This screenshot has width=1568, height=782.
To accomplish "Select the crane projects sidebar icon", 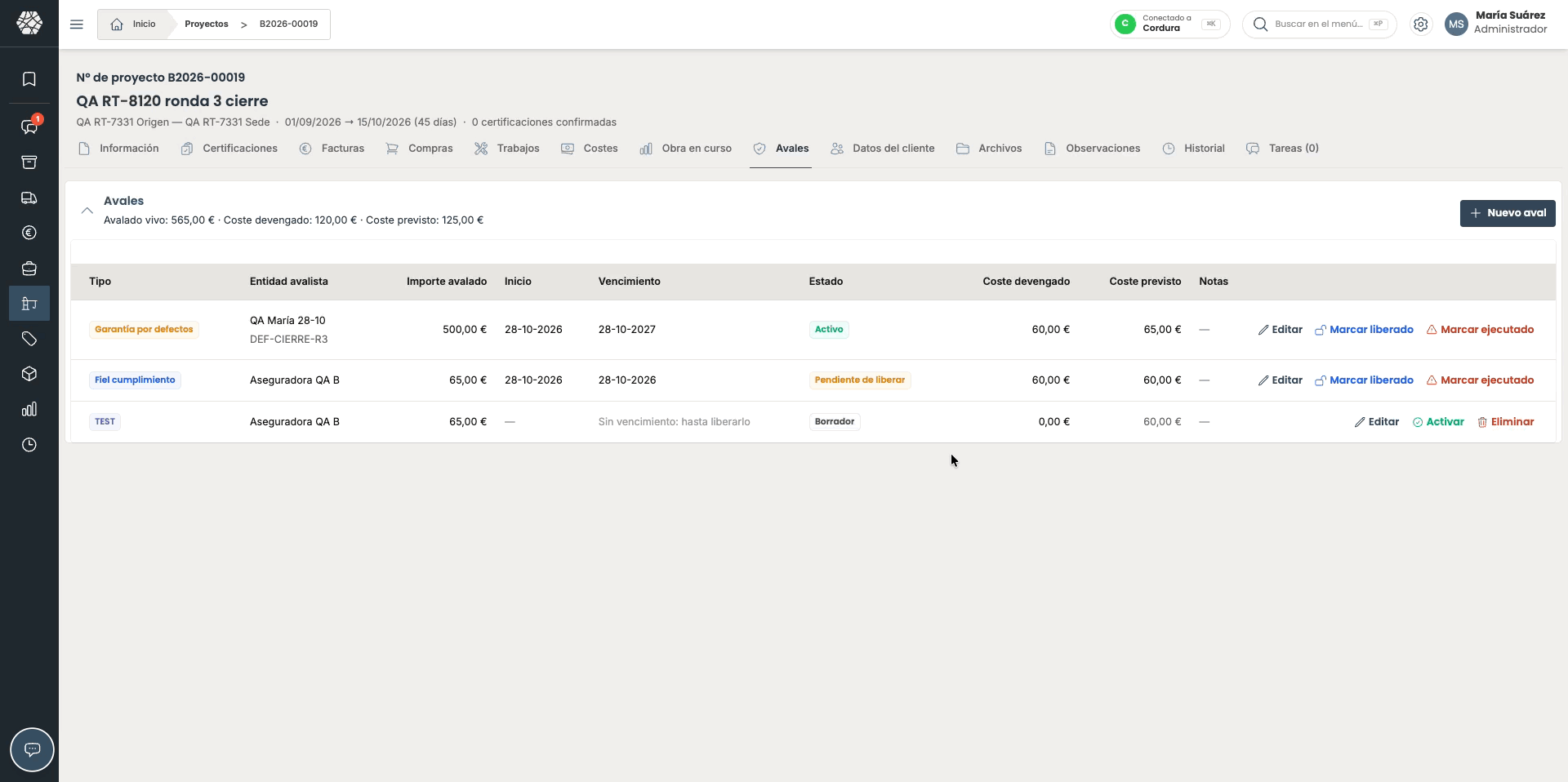I will tap(29, 304).
